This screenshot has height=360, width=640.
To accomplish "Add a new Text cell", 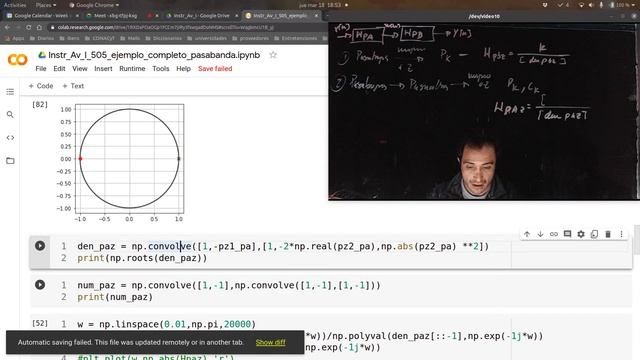I will click(73, 86).
